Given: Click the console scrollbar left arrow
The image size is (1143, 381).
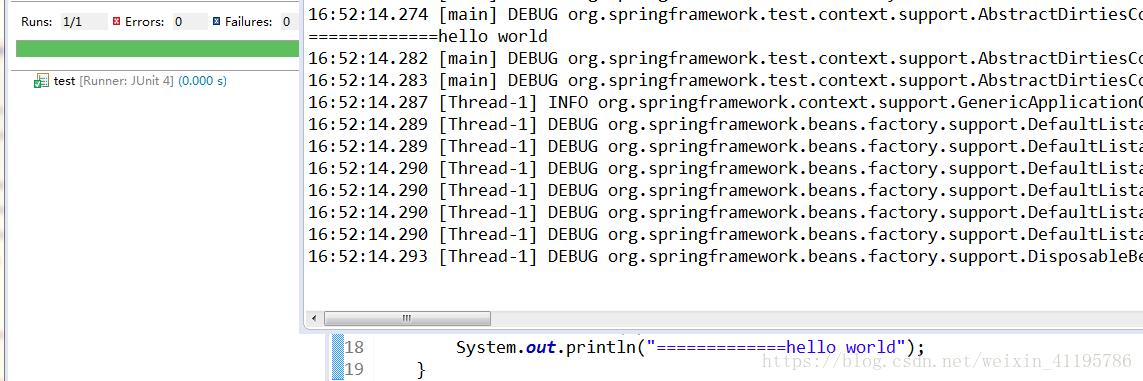Looking at the screenshot, I should click(314, 318).
